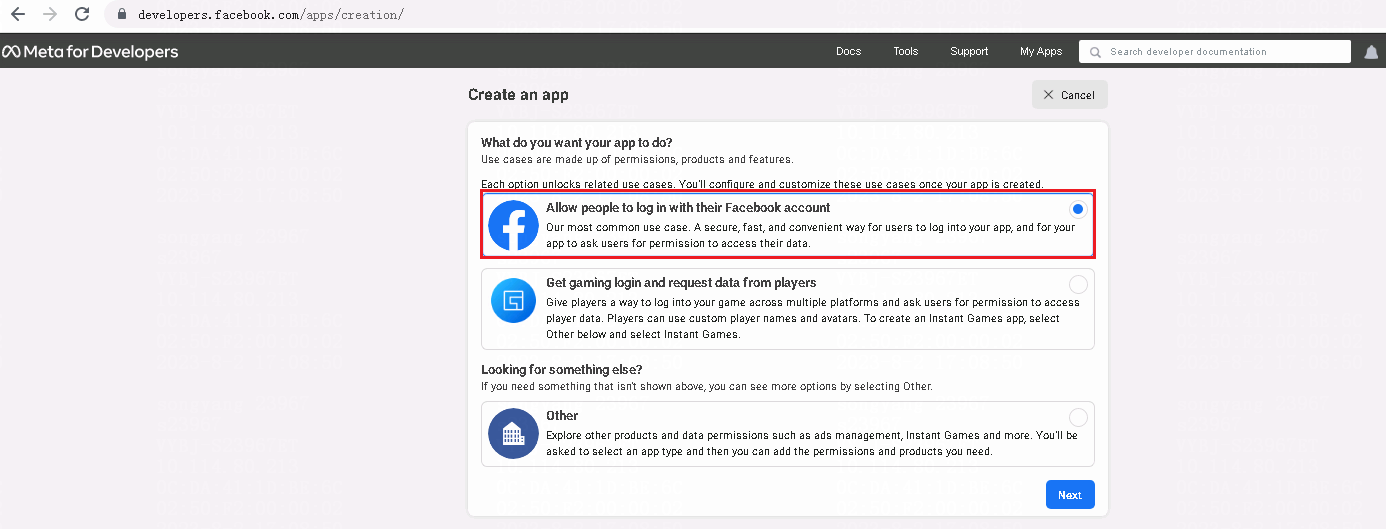Open the Support menu
1386x529 pixels.
click(x=969, y=51)
